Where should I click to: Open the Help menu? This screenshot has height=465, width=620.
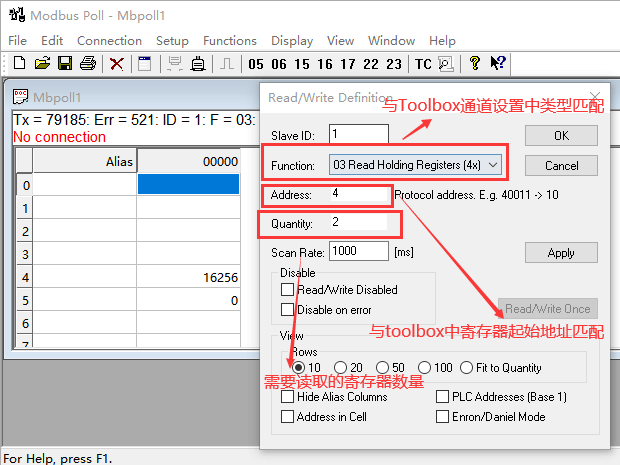(x=442, y=41)
